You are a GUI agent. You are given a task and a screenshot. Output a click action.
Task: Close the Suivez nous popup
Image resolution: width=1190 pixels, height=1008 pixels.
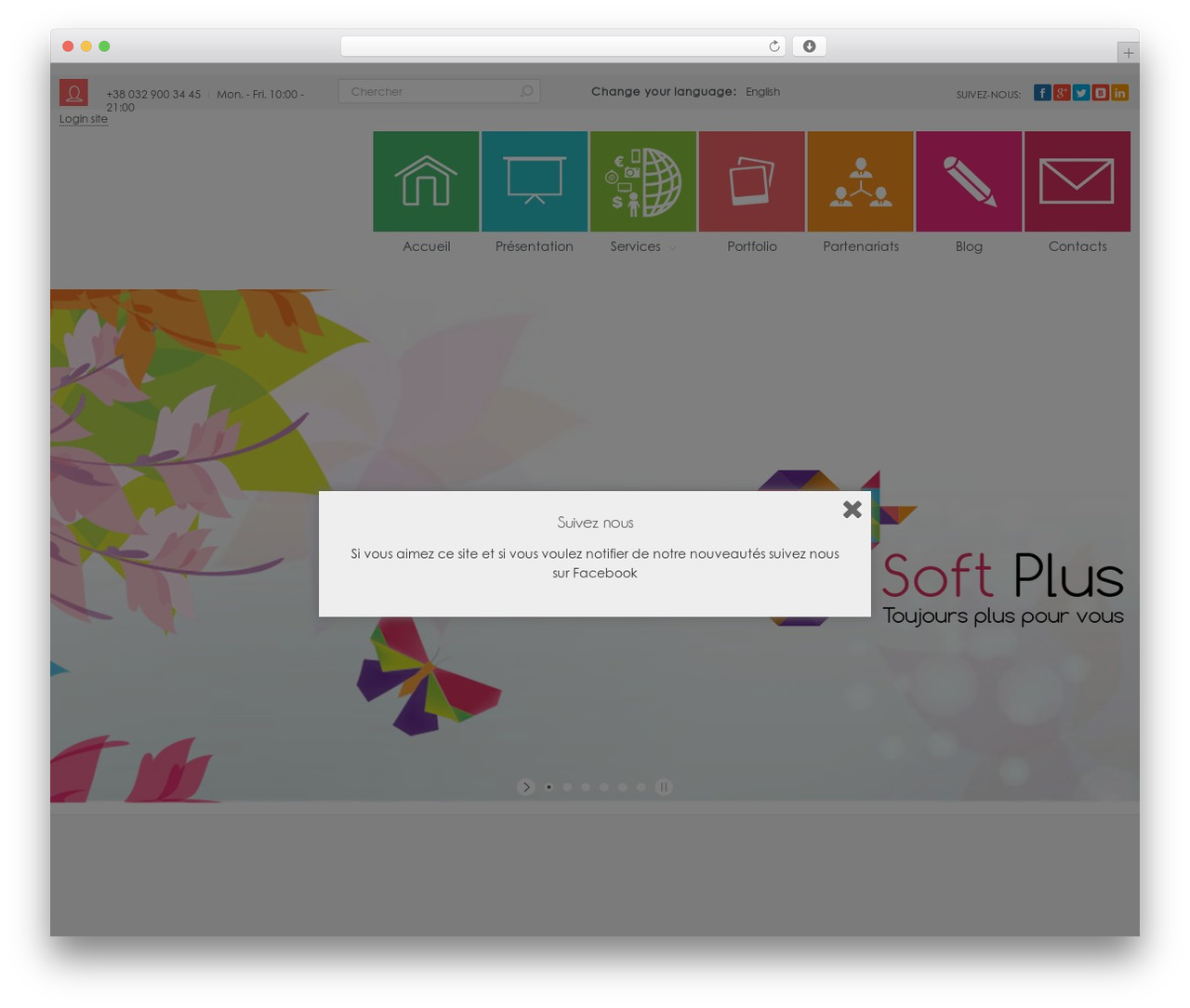pyautogui.click(x=853, y=509)
